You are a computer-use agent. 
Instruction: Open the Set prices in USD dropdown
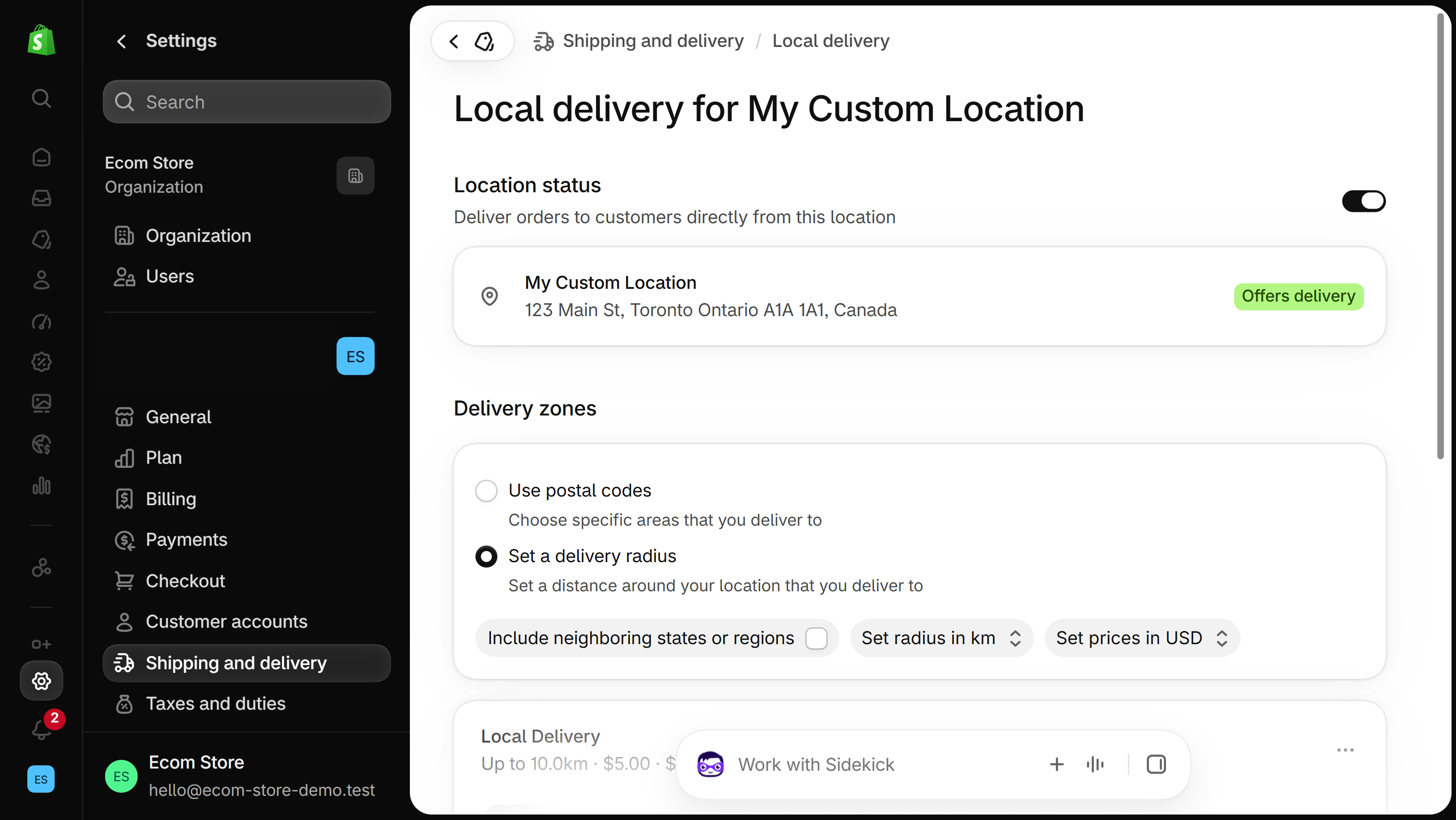(1142, 639)
